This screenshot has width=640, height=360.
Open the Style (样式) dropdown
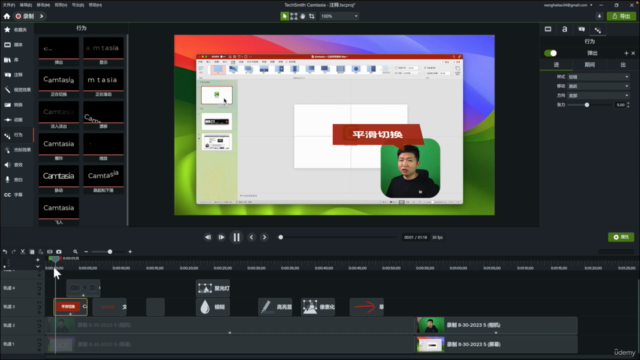pyautogui.click(x=598, y=77)
